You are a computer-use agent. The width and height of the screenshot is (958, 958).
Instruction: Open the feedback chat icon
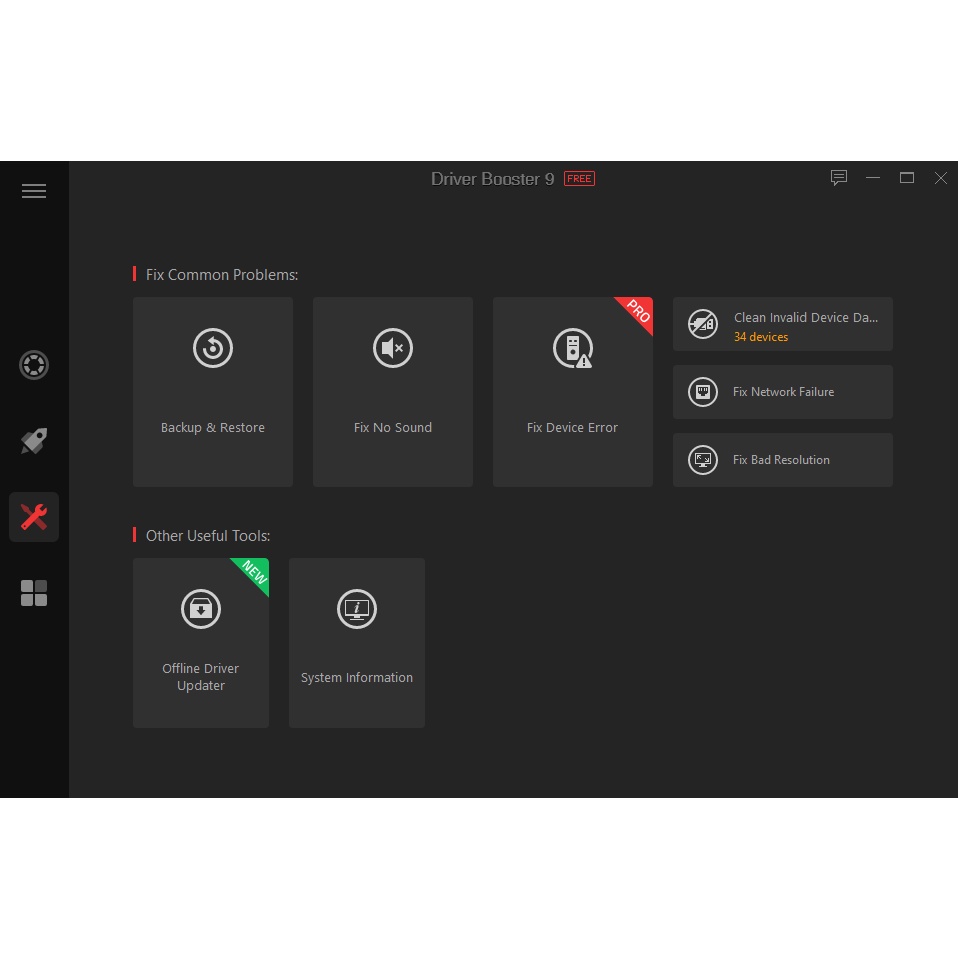click(x=839, y=178)
